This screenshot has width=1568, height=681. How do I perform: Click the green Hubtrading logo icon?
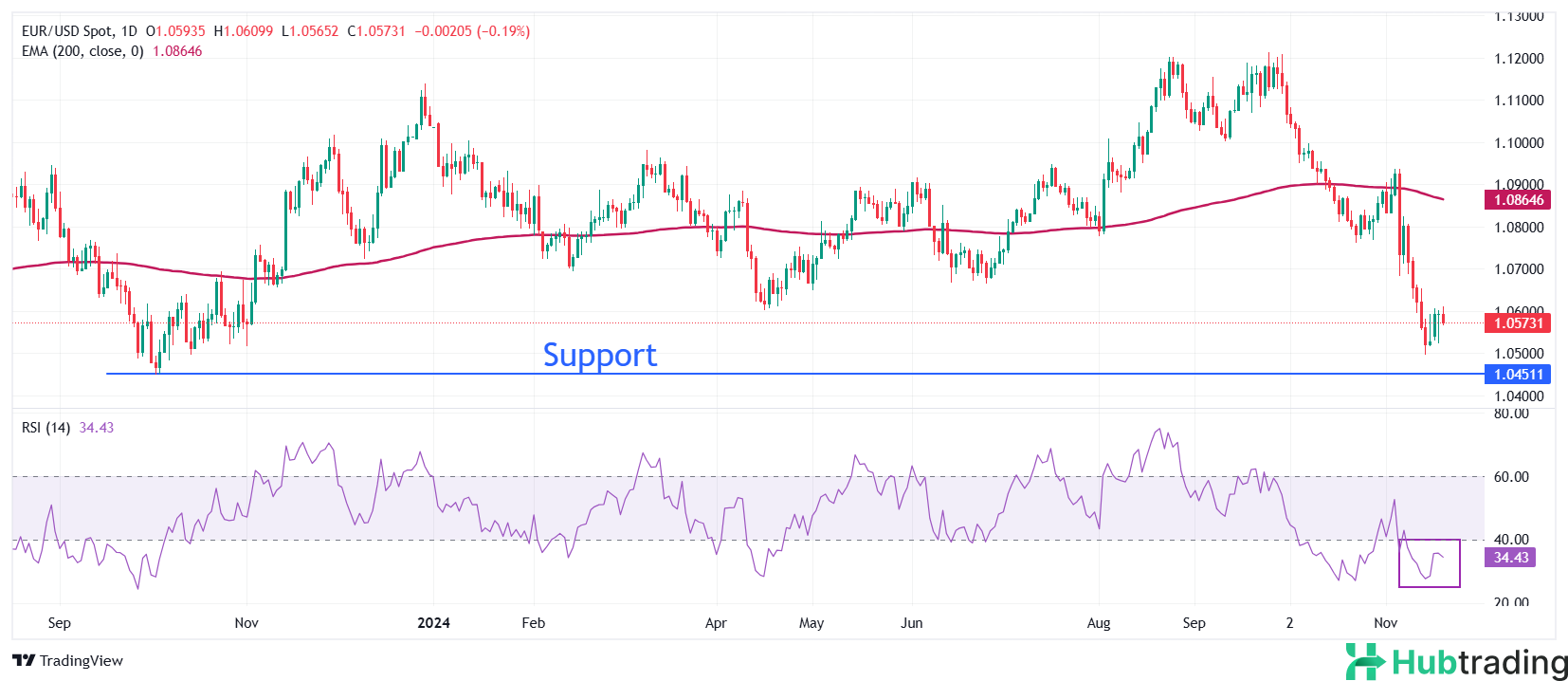(x=1365, y=661)
